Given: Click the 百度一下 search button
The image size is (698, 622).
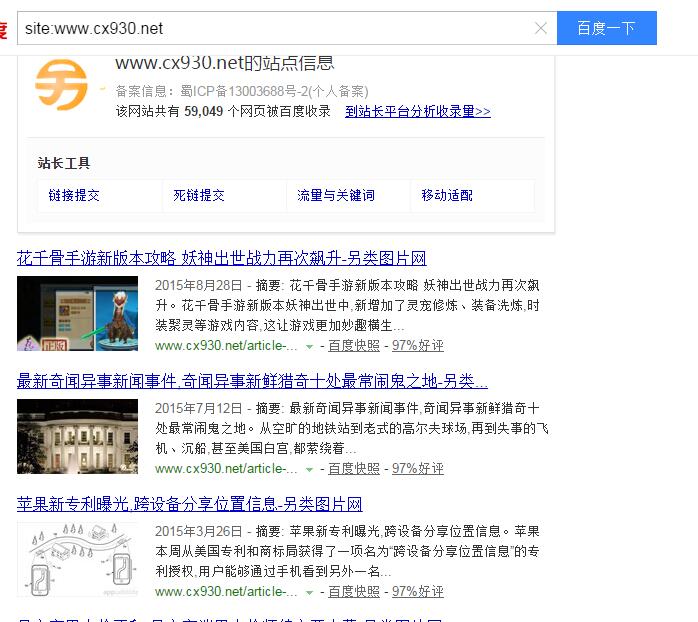Looking at the screenshot, I should click(606, 28).
